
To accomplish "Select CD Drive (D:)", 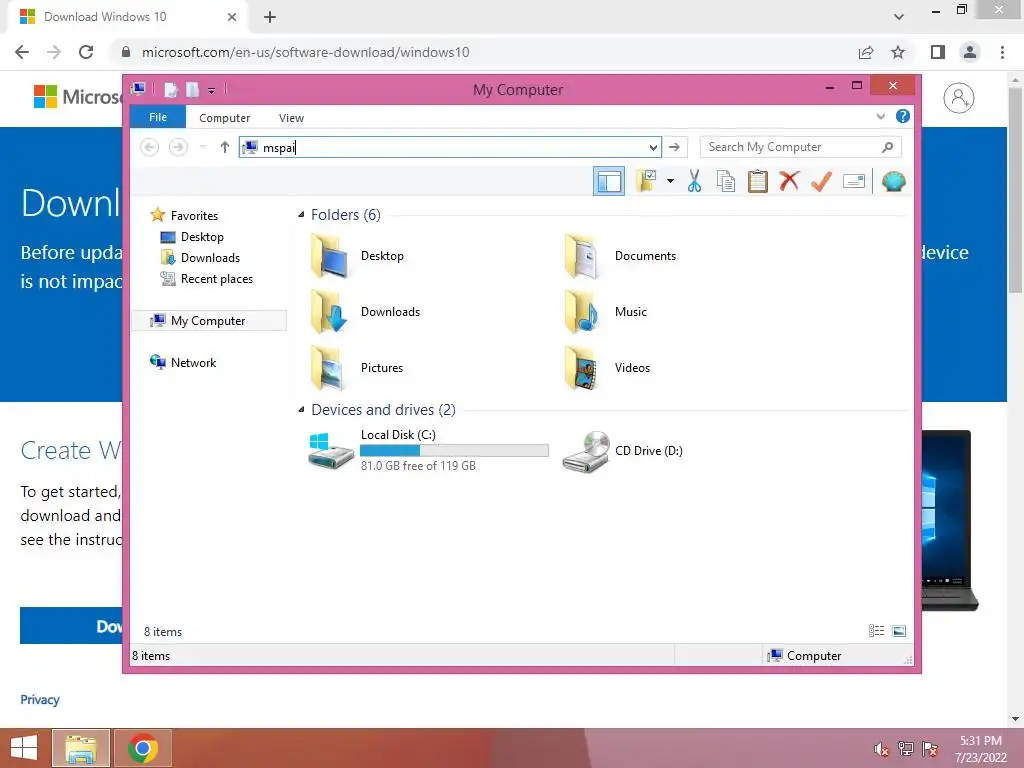I will [622, 451].
